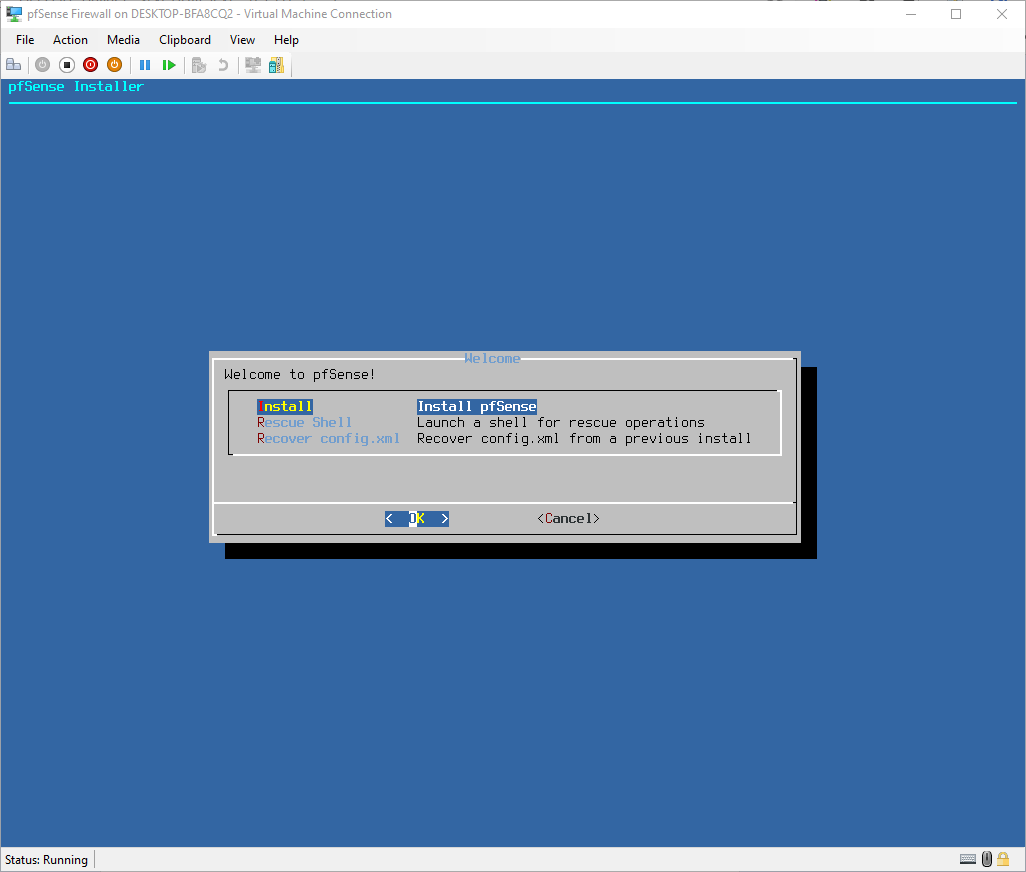
Task: Open the drive sharing toolbar icon
Action: (x=277, y=65)
